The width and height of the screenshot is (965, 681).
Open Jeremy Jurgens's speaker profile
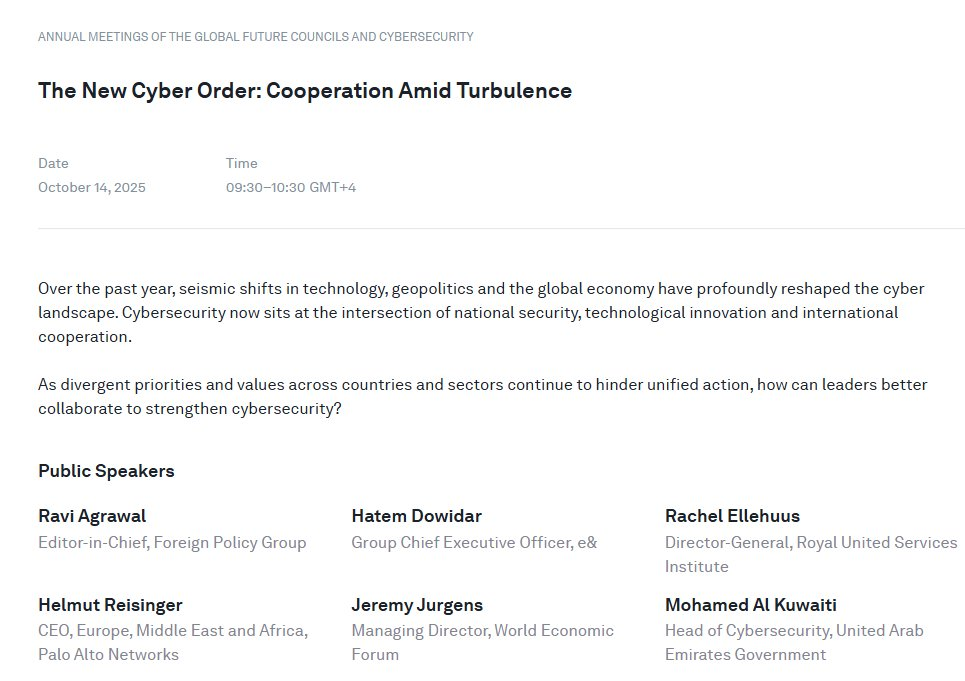pyautogui.click(x=417, y=605)
